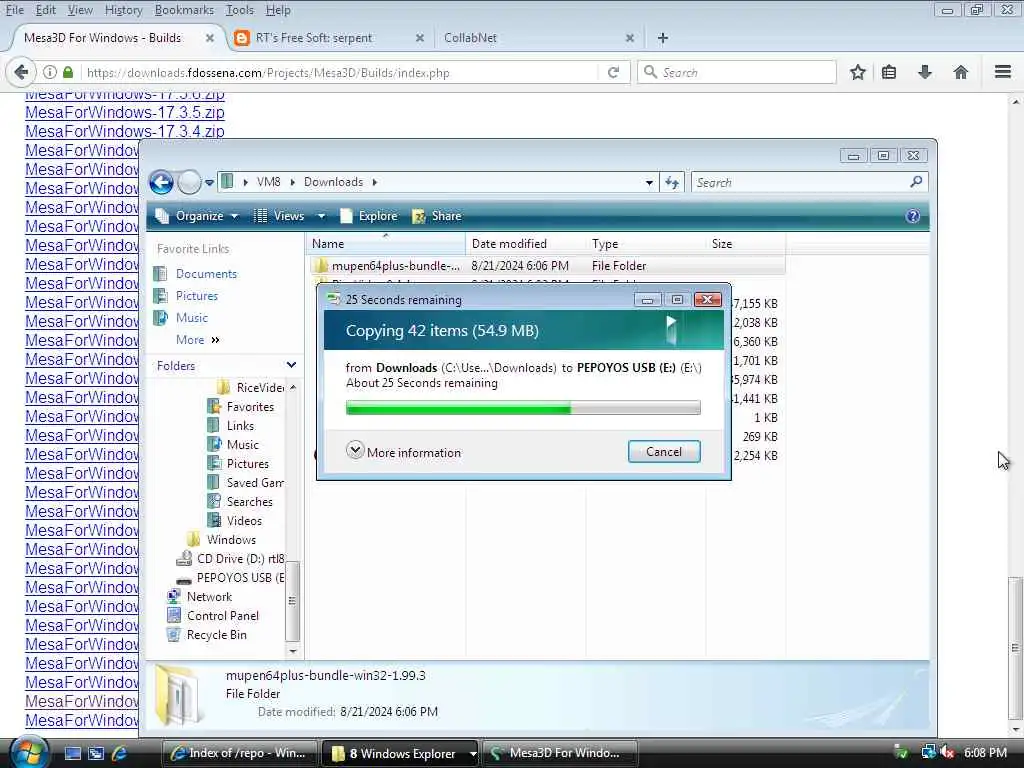Click Share toolbar button
1024x768 pixels.
pyautogui.click(x=437, y=216)
